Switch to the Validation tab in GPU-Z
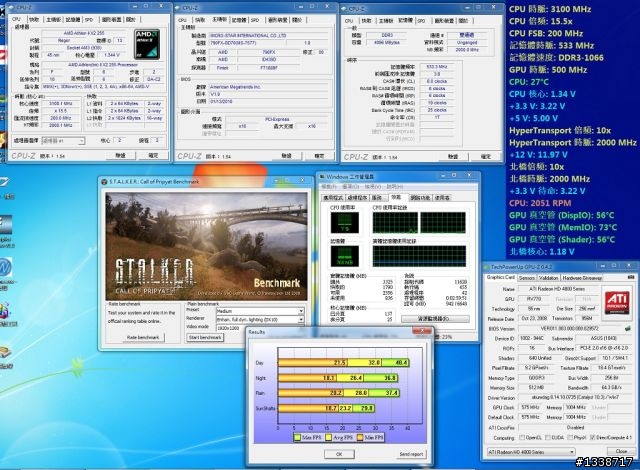This screenshot has width=640, height=470. pyautogui.click(x=548, y=278)
